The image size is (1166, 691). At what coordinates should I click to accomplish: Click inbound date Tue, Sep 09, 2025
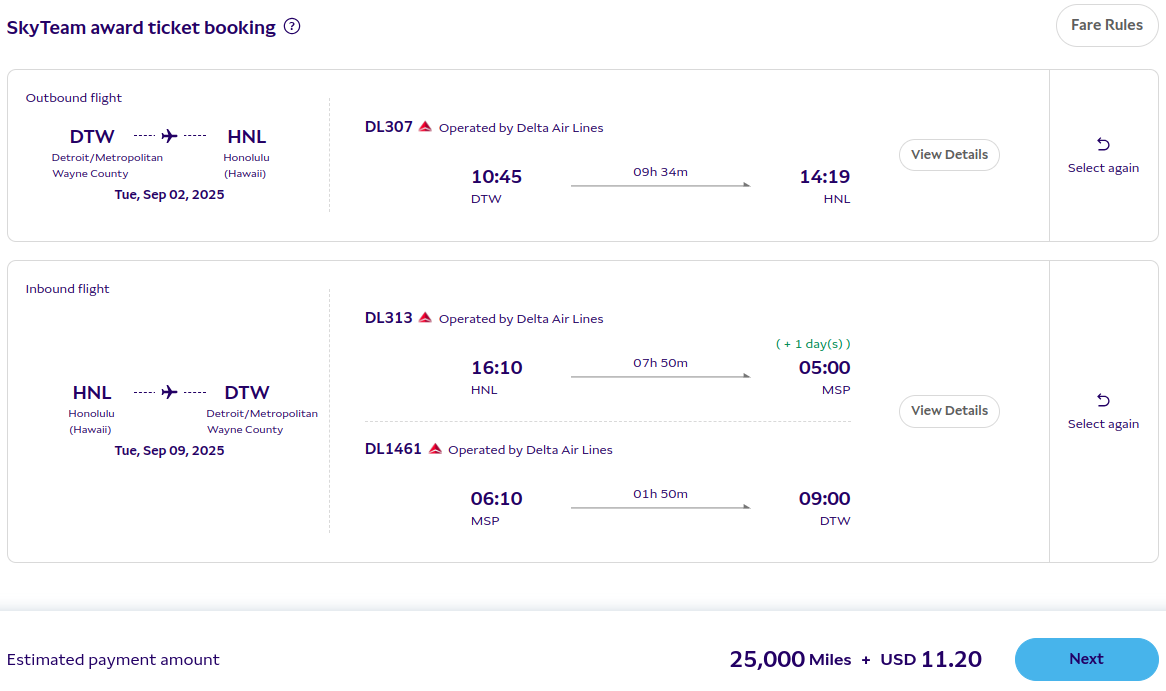(169, 451)
